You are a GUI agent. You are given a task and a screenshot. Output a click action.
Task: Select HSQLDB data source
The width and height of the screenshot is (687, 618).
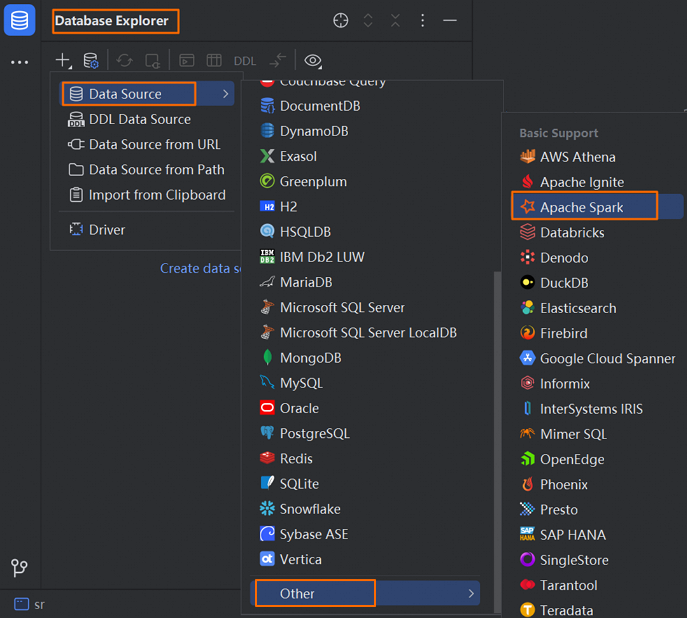pyautogui.click(x=365, y=232)
